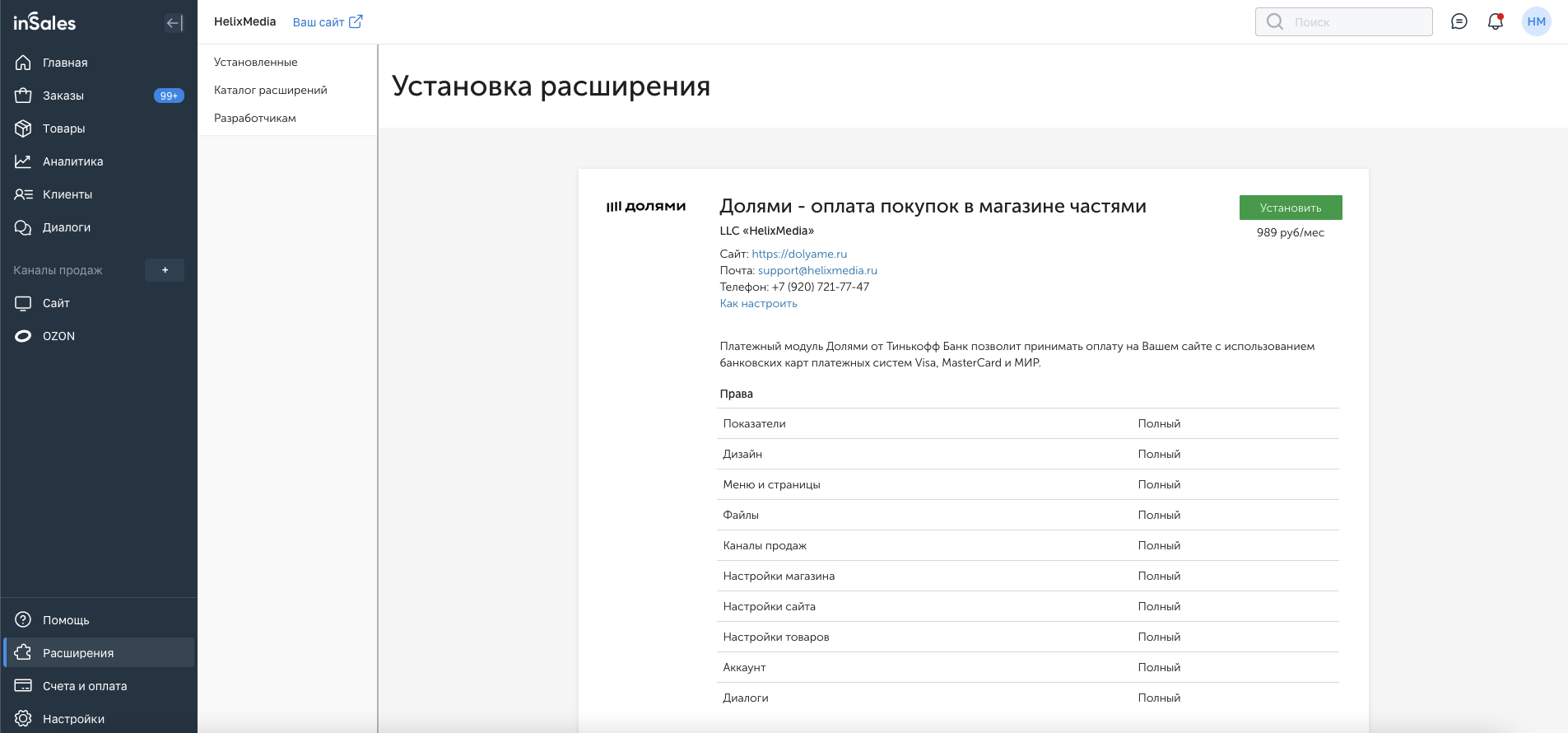The image size is (1568, 733).
Task: Click the Заказы shopping bag icon
Action: click(23, 96)
